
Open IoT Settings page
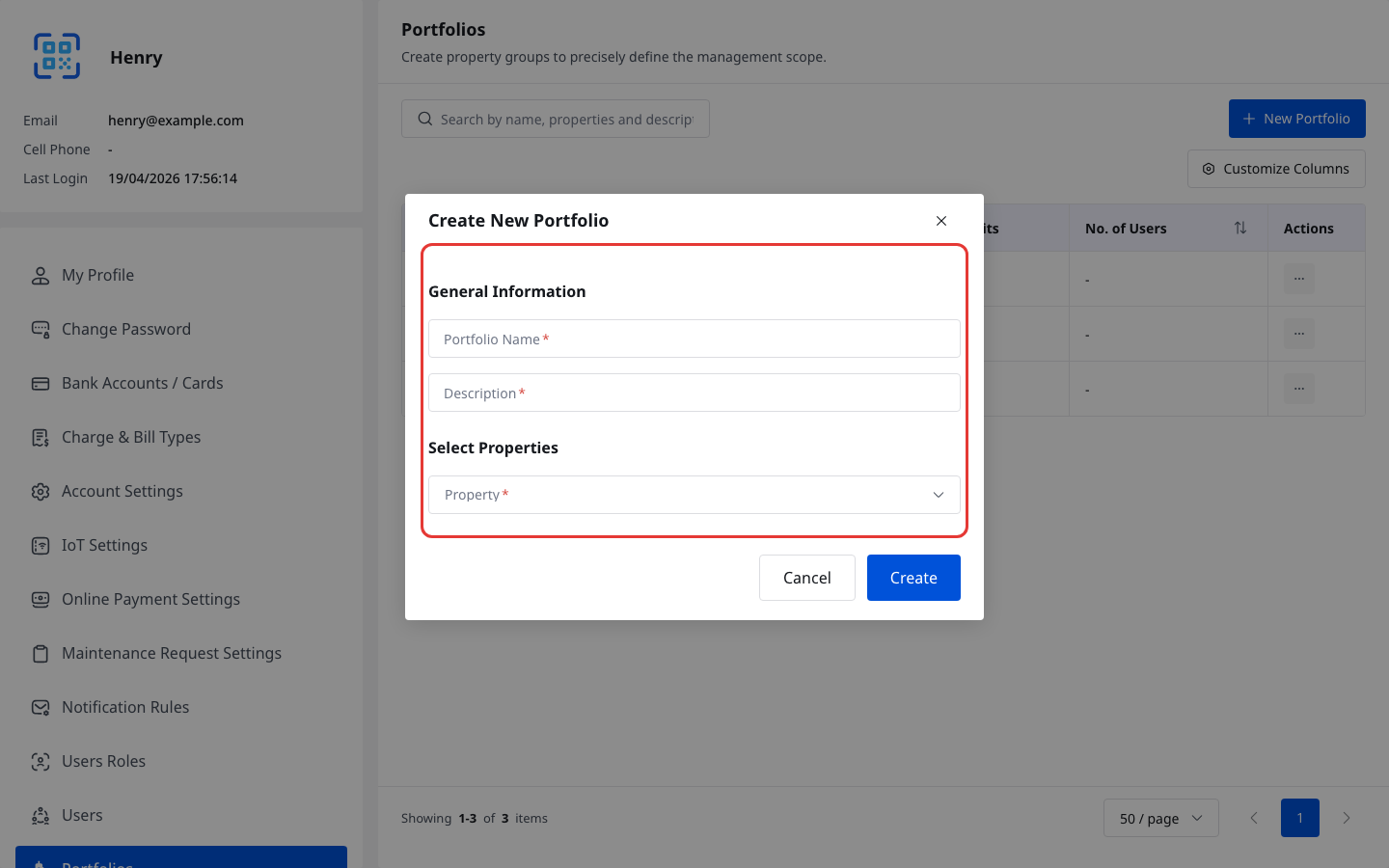pyautogui.click(x=181, y=546)
